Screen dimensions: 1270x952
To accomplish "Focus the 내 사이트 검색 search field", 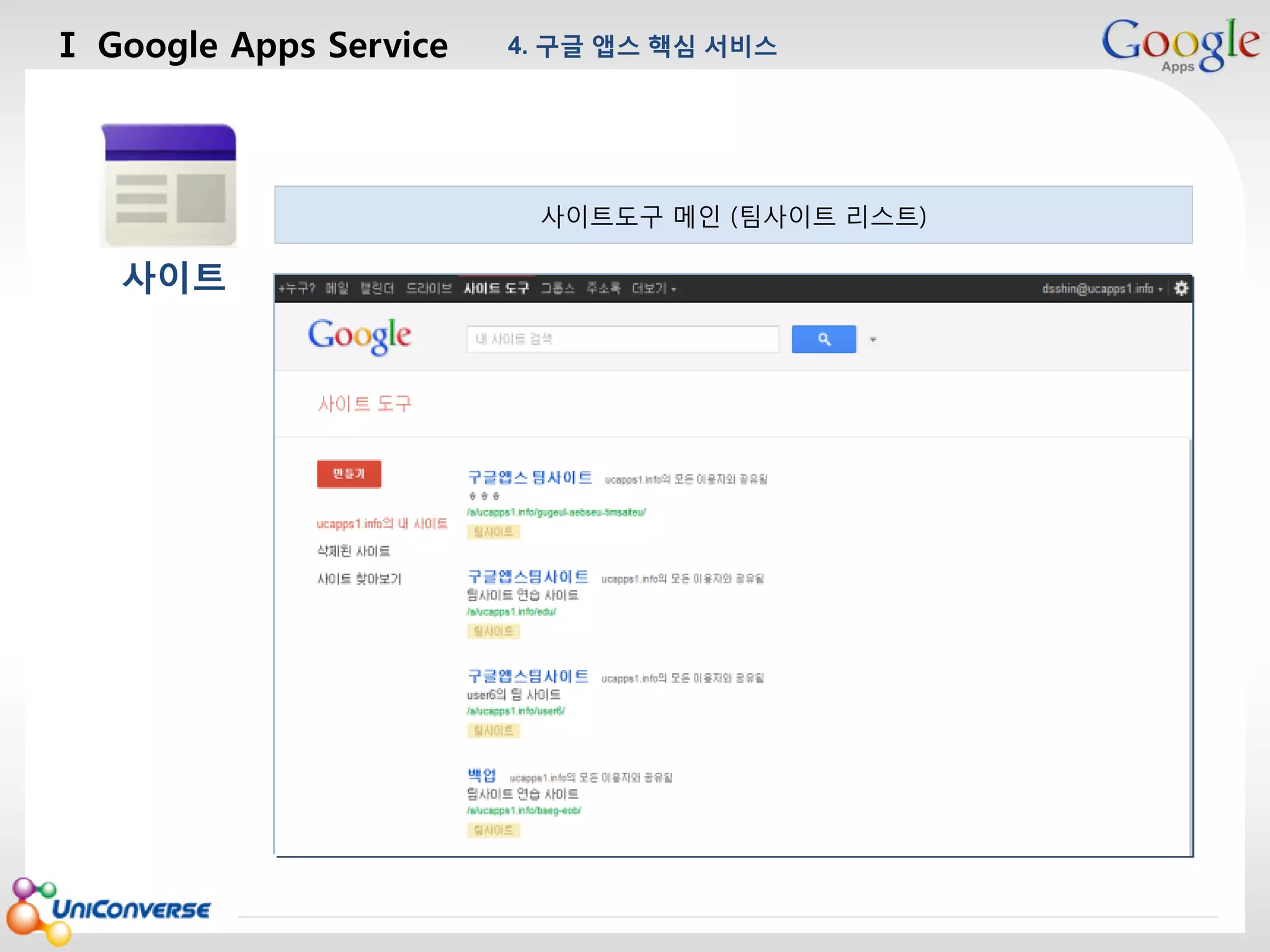I will pyautogui.click(x=623, y=339).
